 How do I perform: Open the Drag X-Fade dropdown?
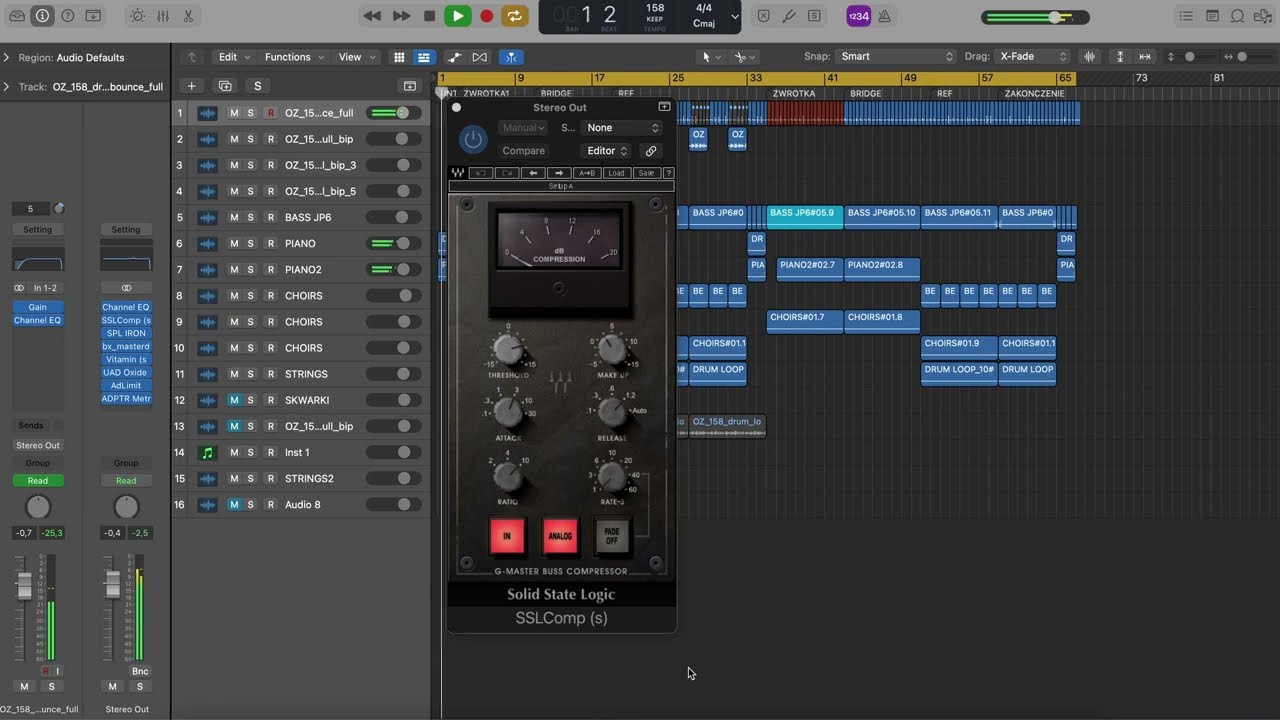coord(1033,57)
